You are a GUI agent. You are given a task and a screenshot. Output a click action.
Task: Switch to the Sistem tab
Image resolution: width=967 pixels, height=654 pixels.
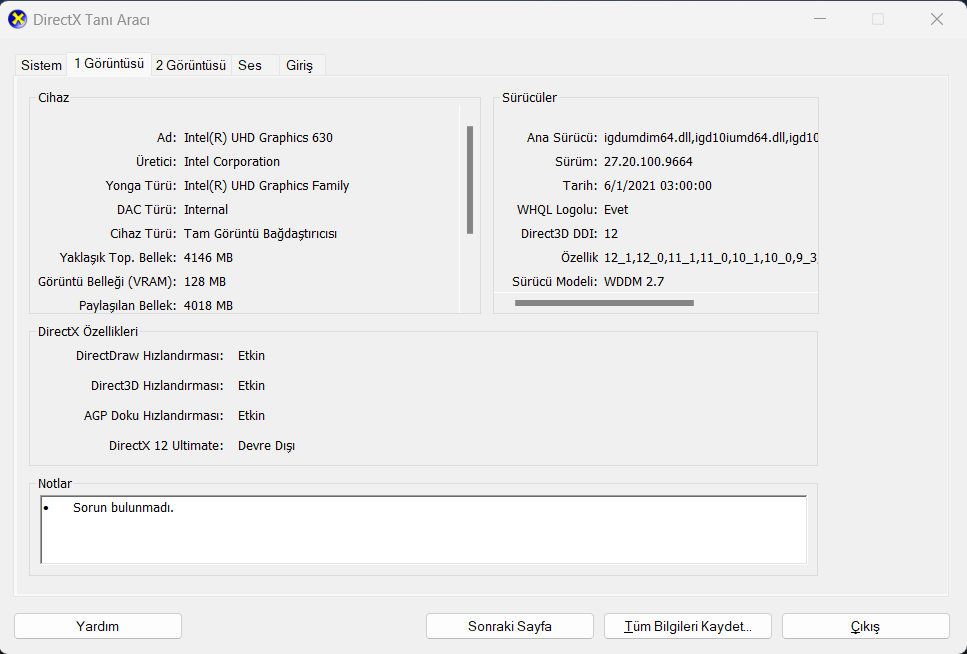[41, 65]
